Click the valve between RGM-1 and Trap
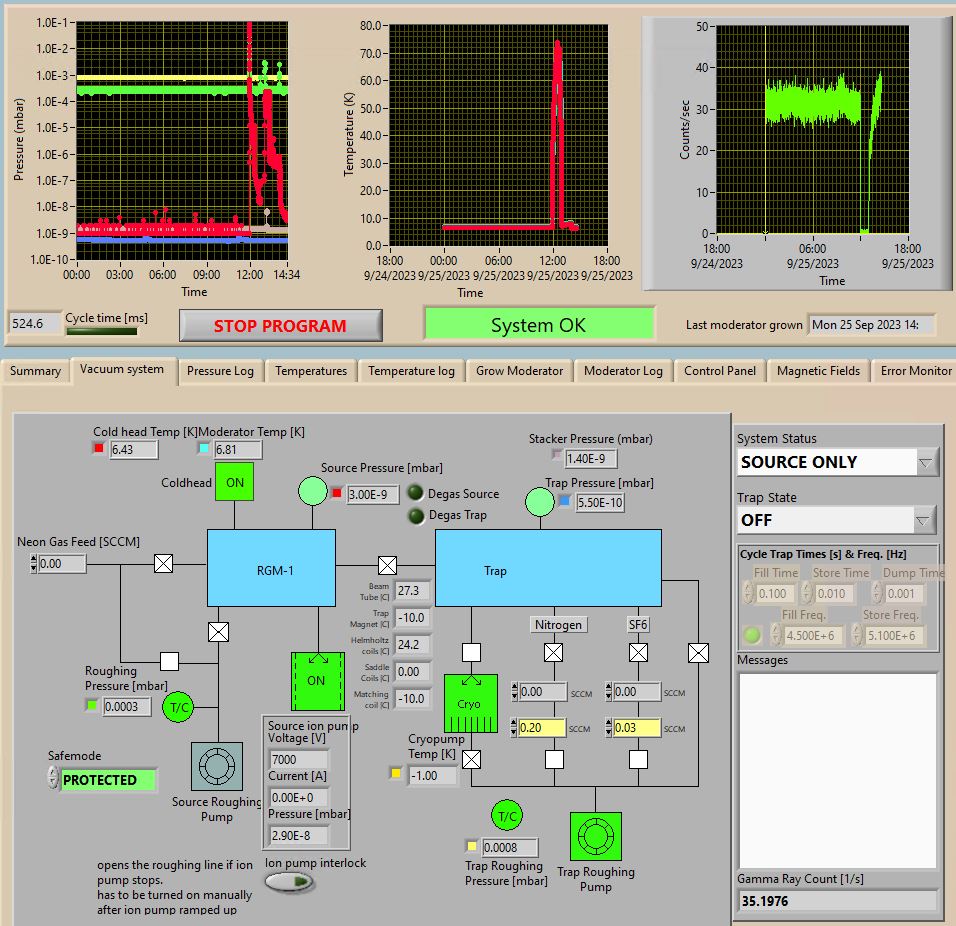956x926 pixels. pyautogui.click(x=387, y=564)
